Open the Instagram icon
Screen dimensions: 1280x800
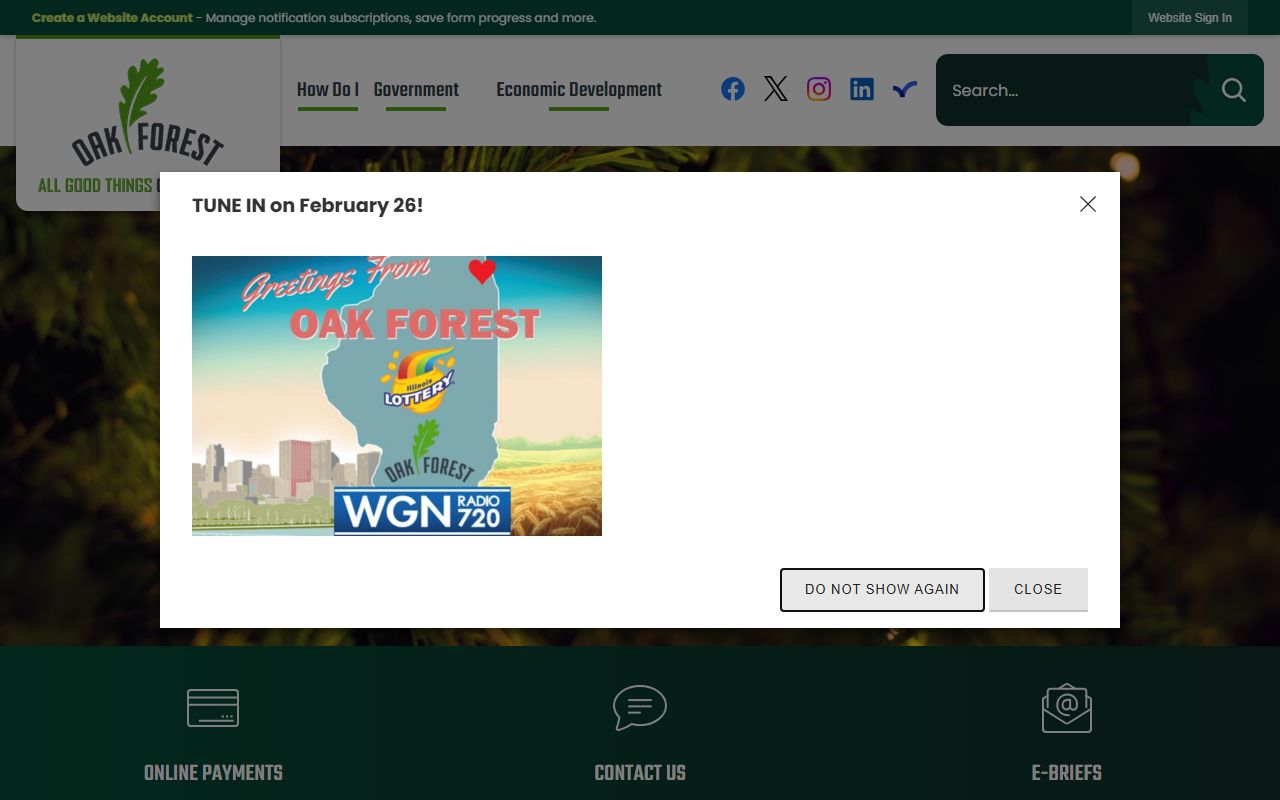(819, 89)
